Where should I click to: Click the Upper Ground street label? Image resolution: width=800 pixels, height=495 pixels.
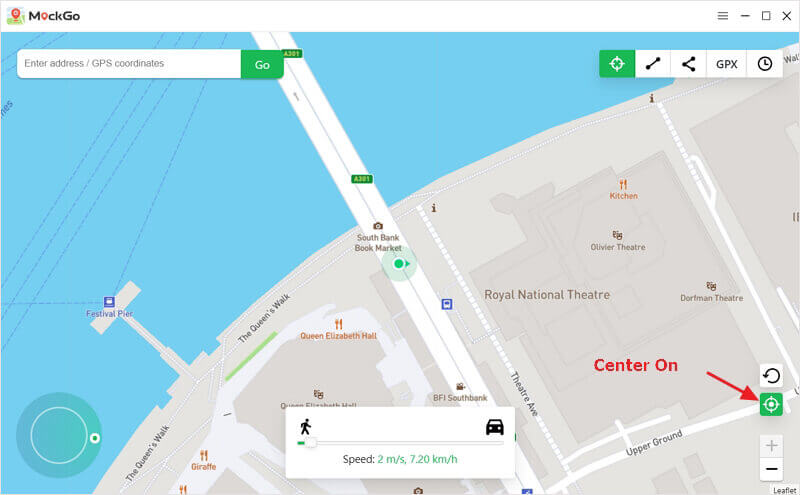pos(654,442)
